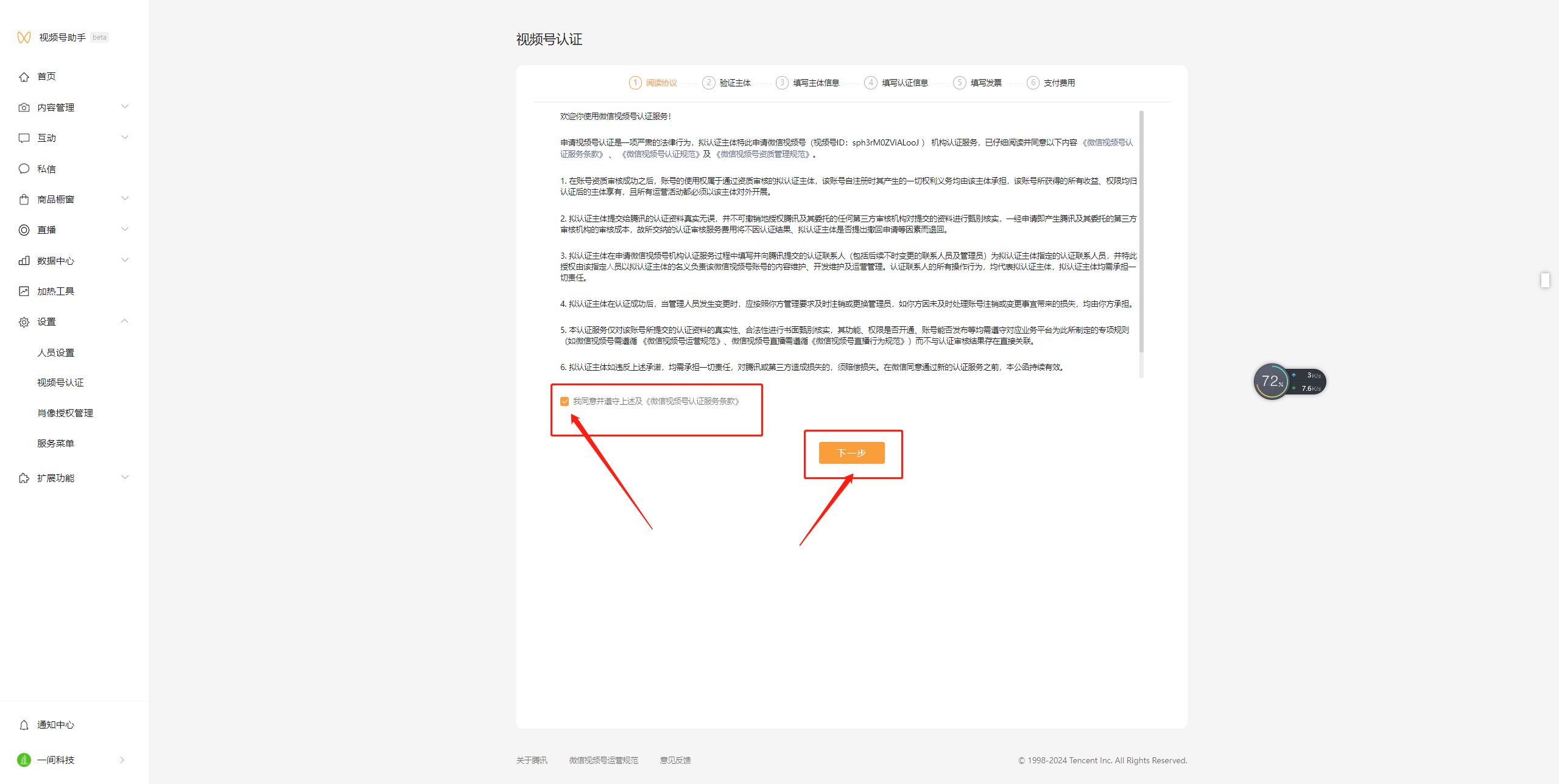Click the 视频号认证 page heading
The height and width of the screenshot is (784, 1559).
pos(549,40)
